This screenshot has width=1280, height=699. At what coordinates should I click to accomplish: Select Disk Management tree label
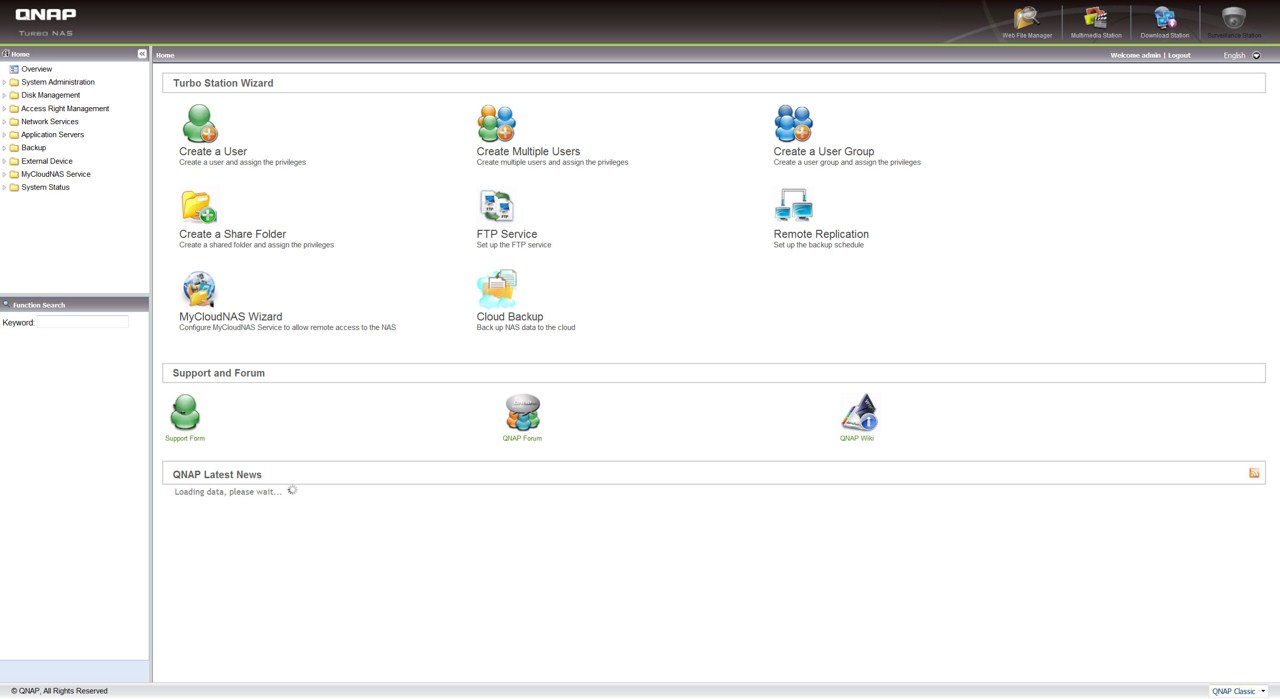[x=51, y=95]
